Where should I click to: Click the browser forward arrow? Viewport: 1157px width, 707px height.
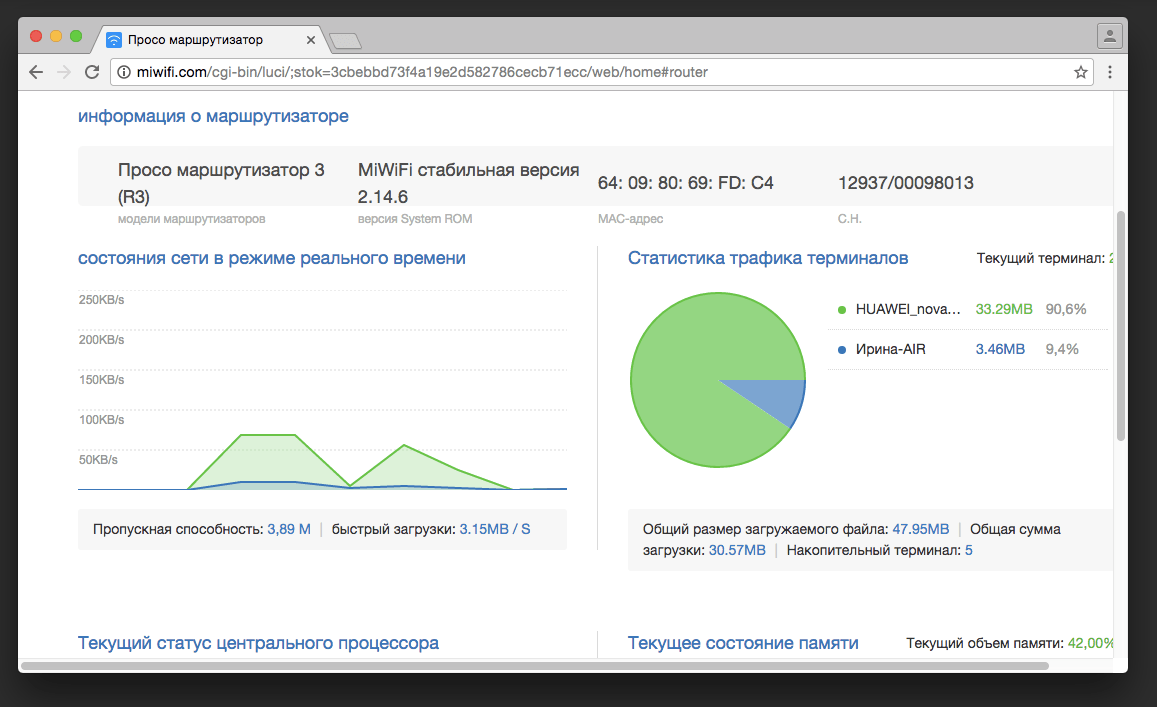64,72
